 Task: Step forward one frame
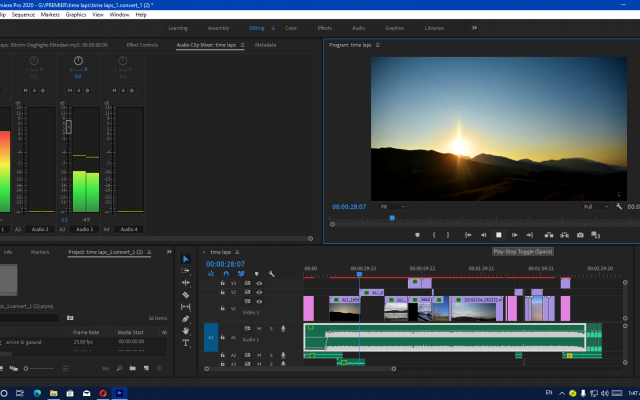click(514, 235)
